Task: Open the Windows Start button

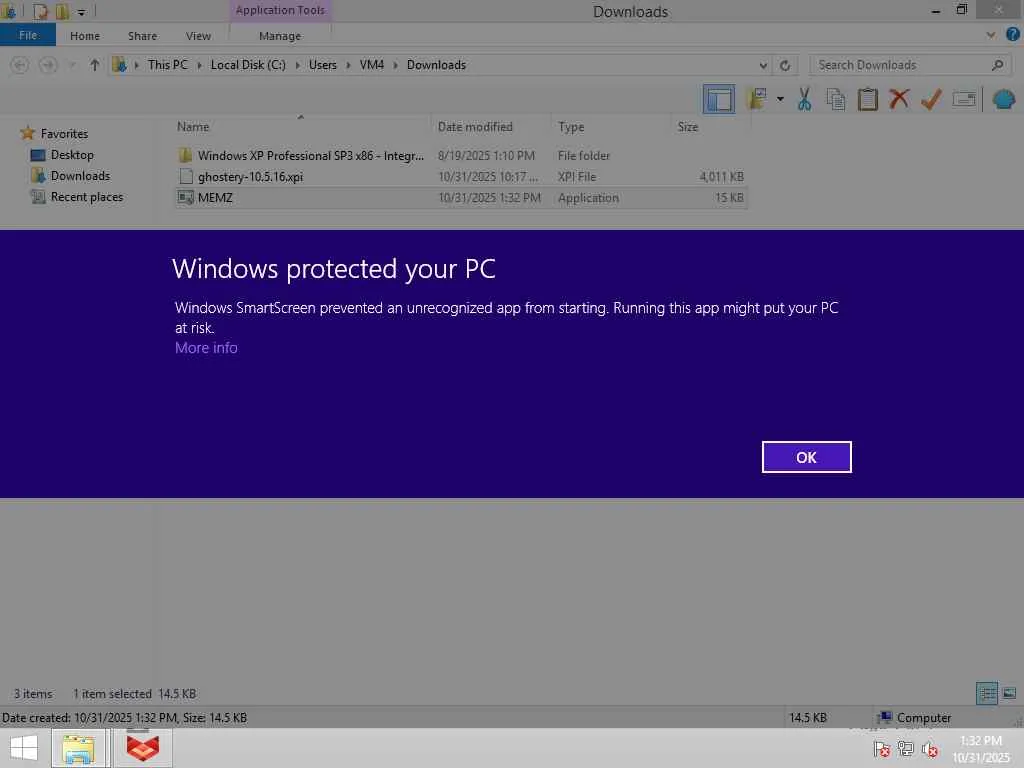Action: (24, 748)
